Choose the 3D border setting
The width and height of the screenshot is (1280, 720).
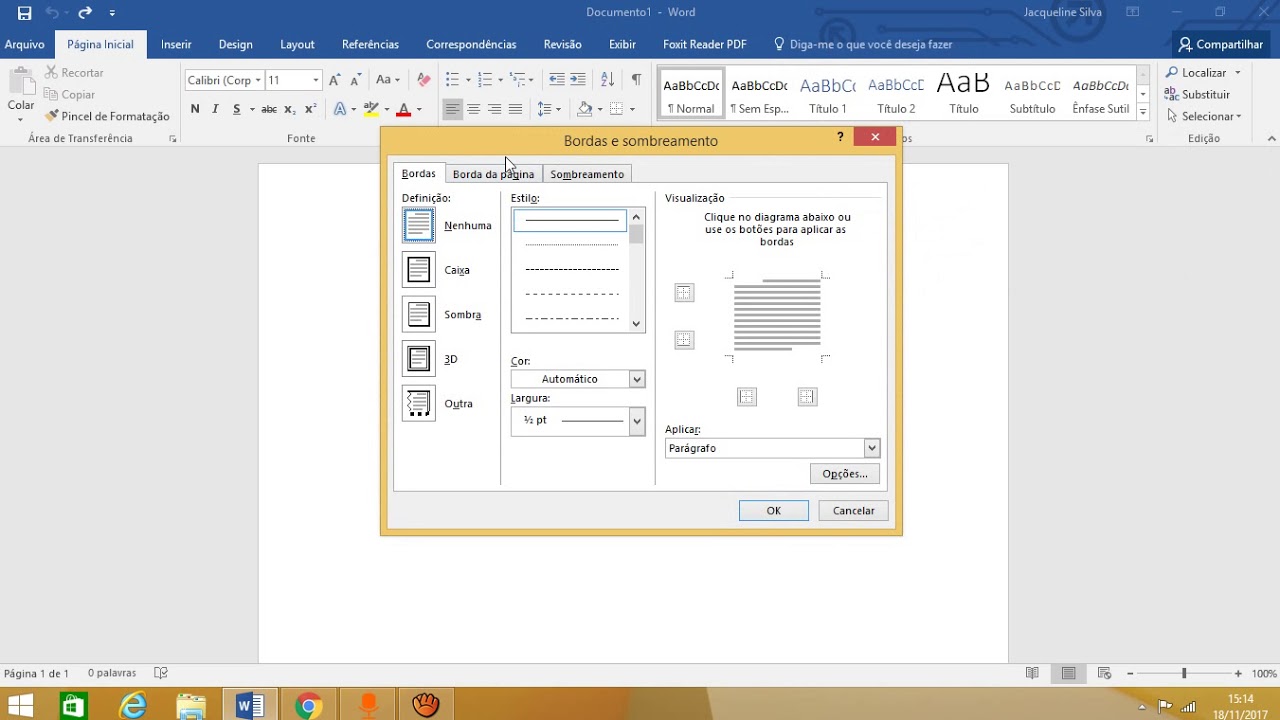point(419,359)
